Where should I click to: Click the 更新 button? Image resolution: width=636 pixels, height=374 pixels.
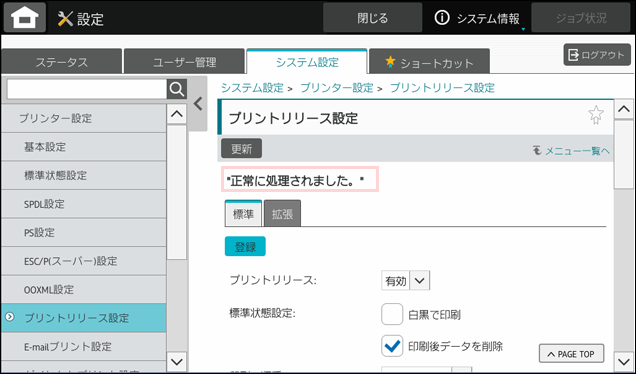pos(241,149)
